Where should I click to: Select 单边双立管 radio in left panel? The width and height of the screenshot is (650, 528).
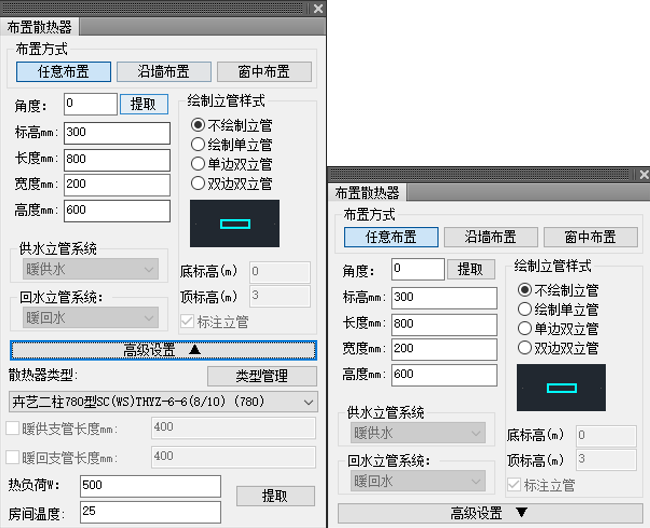pos(197,164)
